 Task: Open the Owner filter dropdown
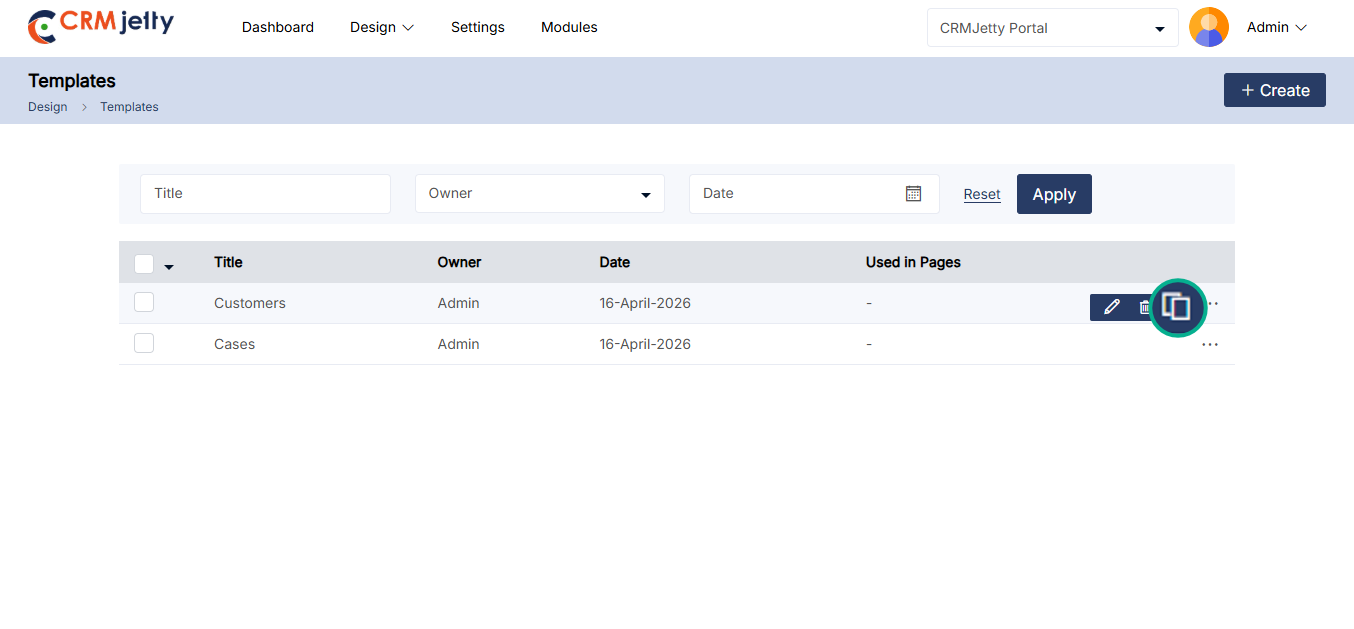click(x=539, y=193)
